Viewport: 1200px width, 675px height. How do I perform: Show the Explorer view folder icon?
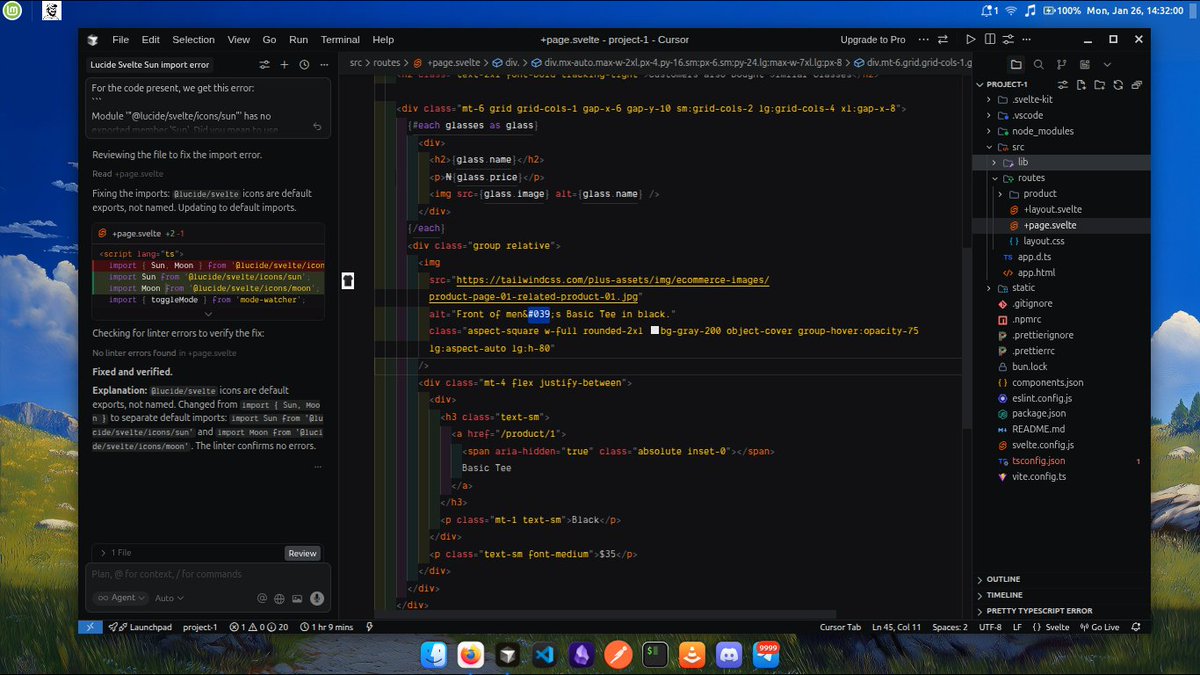tap(1016, 64)
